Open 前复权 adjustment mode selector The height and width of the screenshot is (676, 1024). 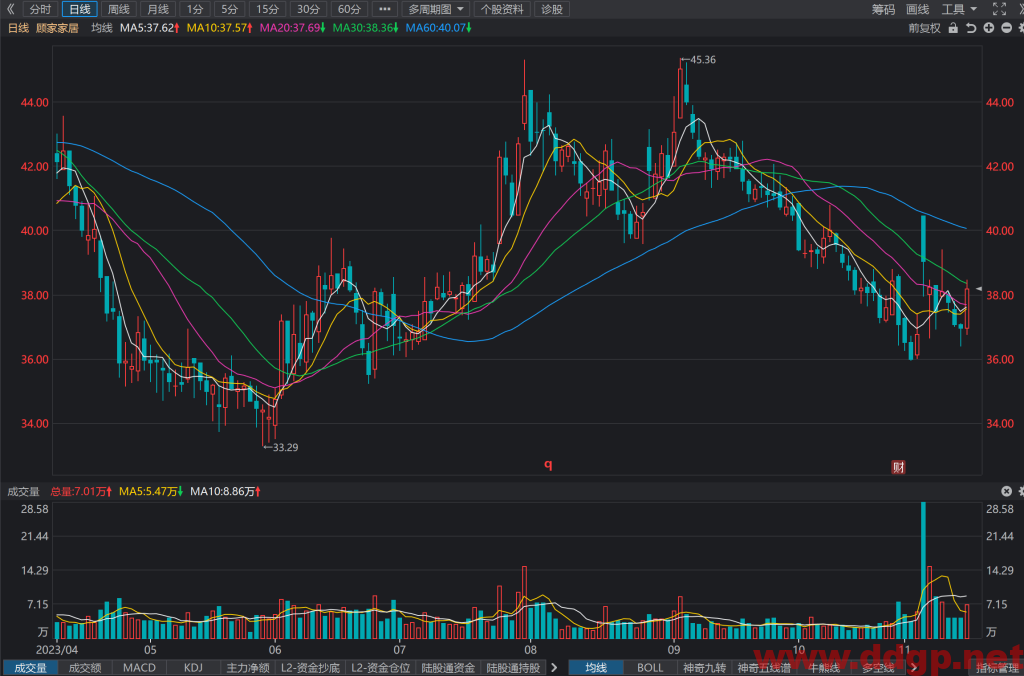pyautogui.click(x=924, y=28)
